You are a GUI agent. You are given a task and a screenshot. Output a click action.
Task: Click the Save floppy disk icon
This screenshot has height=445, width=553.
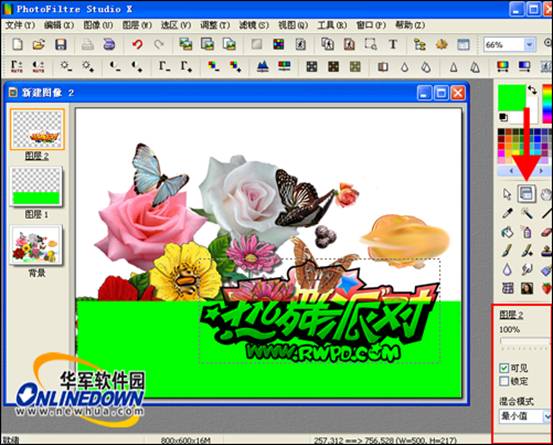pyautogui.click(x=61, y=44)
